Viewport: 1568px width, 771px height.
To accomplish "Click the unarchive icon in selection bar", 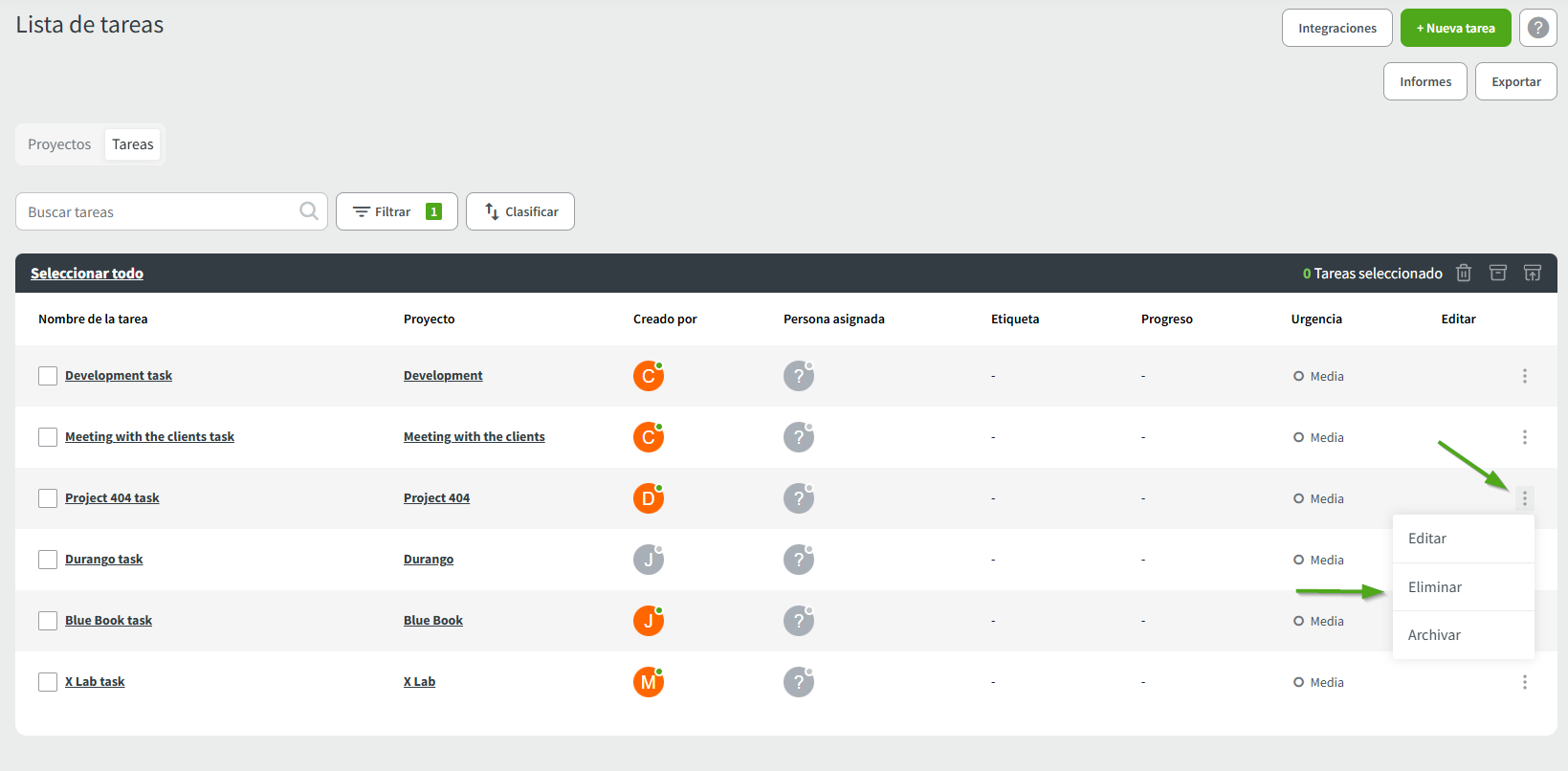I will pyautogui.click(x=1532, y=274).
